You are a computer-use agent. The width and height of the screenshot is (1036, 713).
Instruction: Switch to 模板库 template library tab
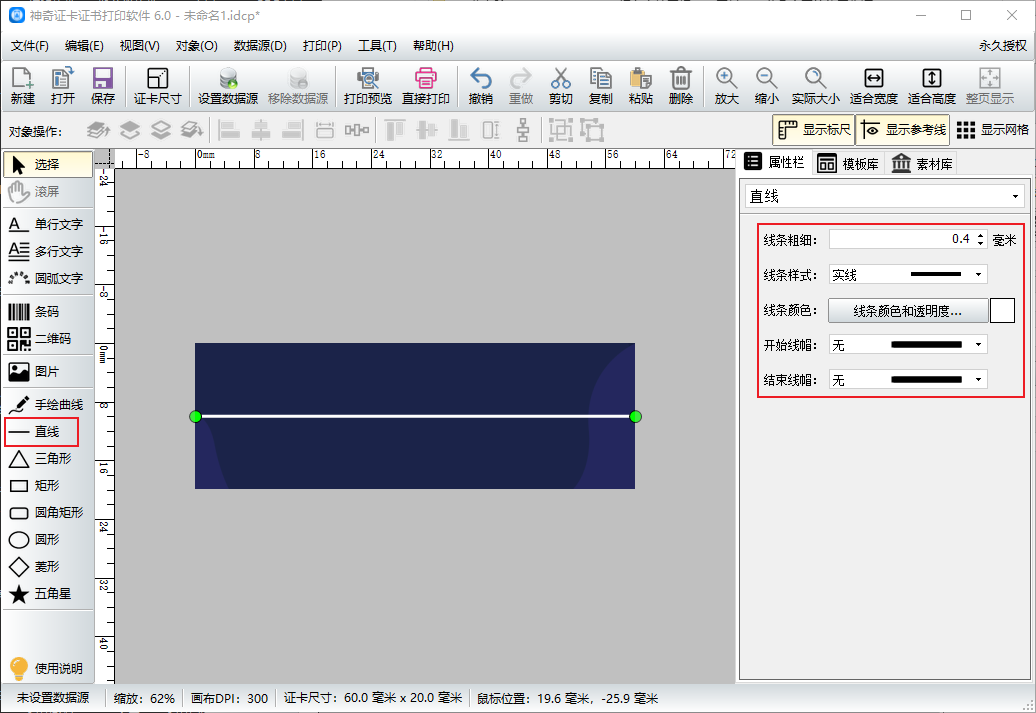(x=848, y=163)
